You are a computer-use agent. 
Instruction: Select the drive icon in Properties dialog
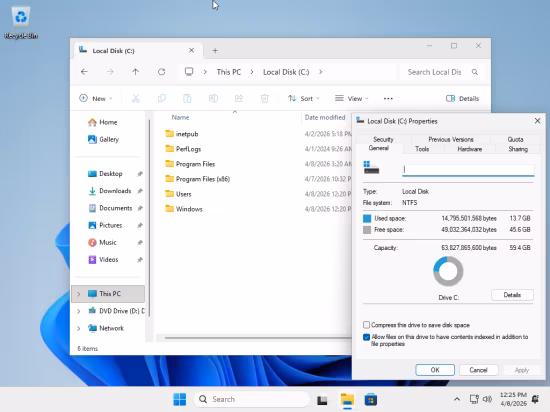371,168
